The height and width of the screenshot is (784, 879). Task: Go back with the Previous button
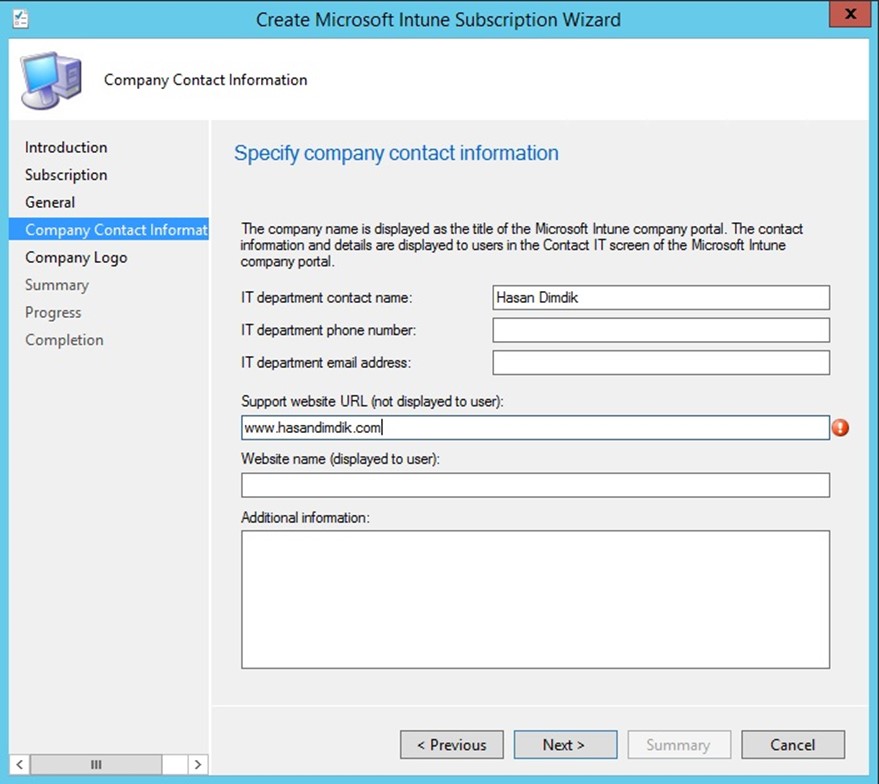452,745
